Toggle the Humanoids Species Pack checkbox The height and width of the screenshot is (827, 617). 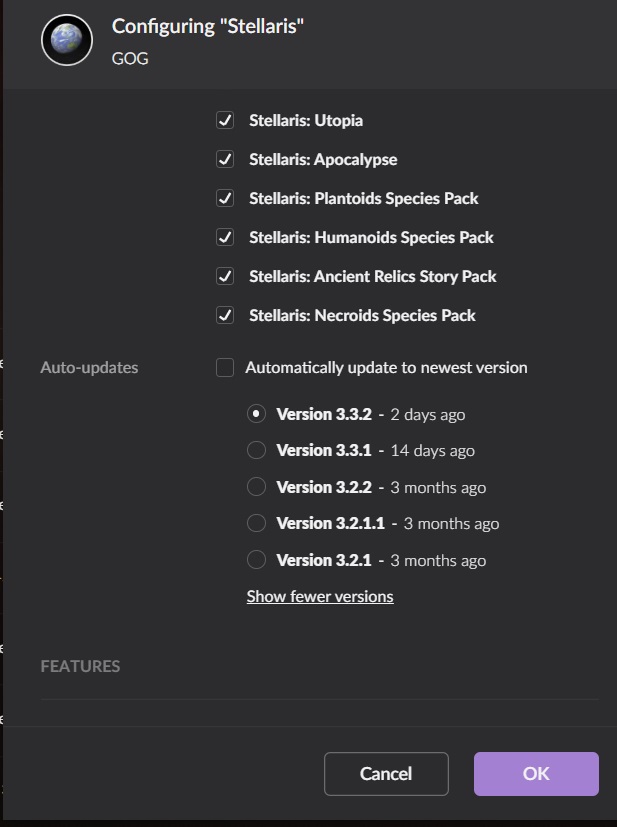coord(225,237)
